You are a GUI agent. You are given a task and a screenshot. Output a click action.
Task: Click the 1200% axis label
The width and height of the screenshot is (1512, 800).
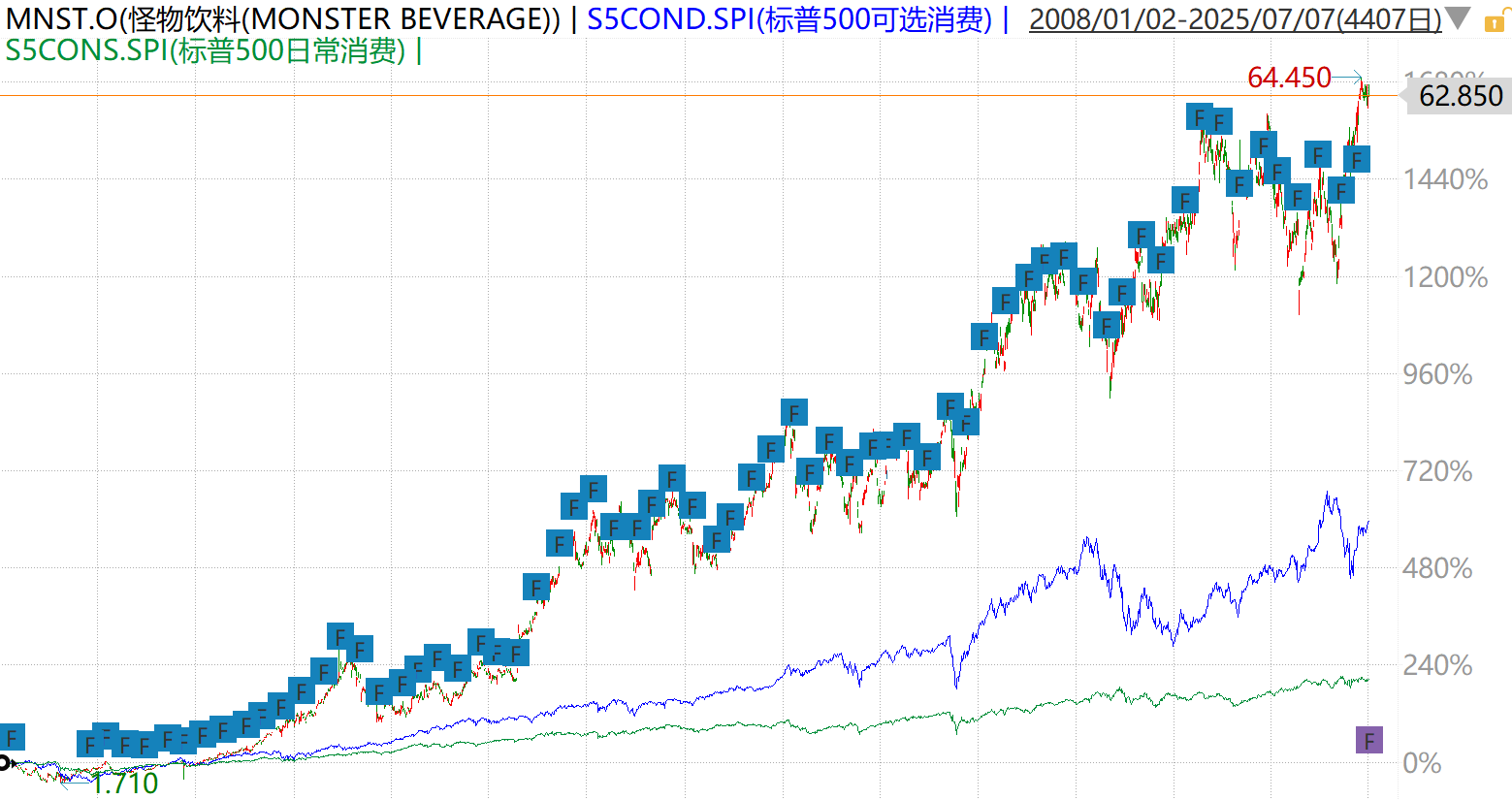point(1445,277)
